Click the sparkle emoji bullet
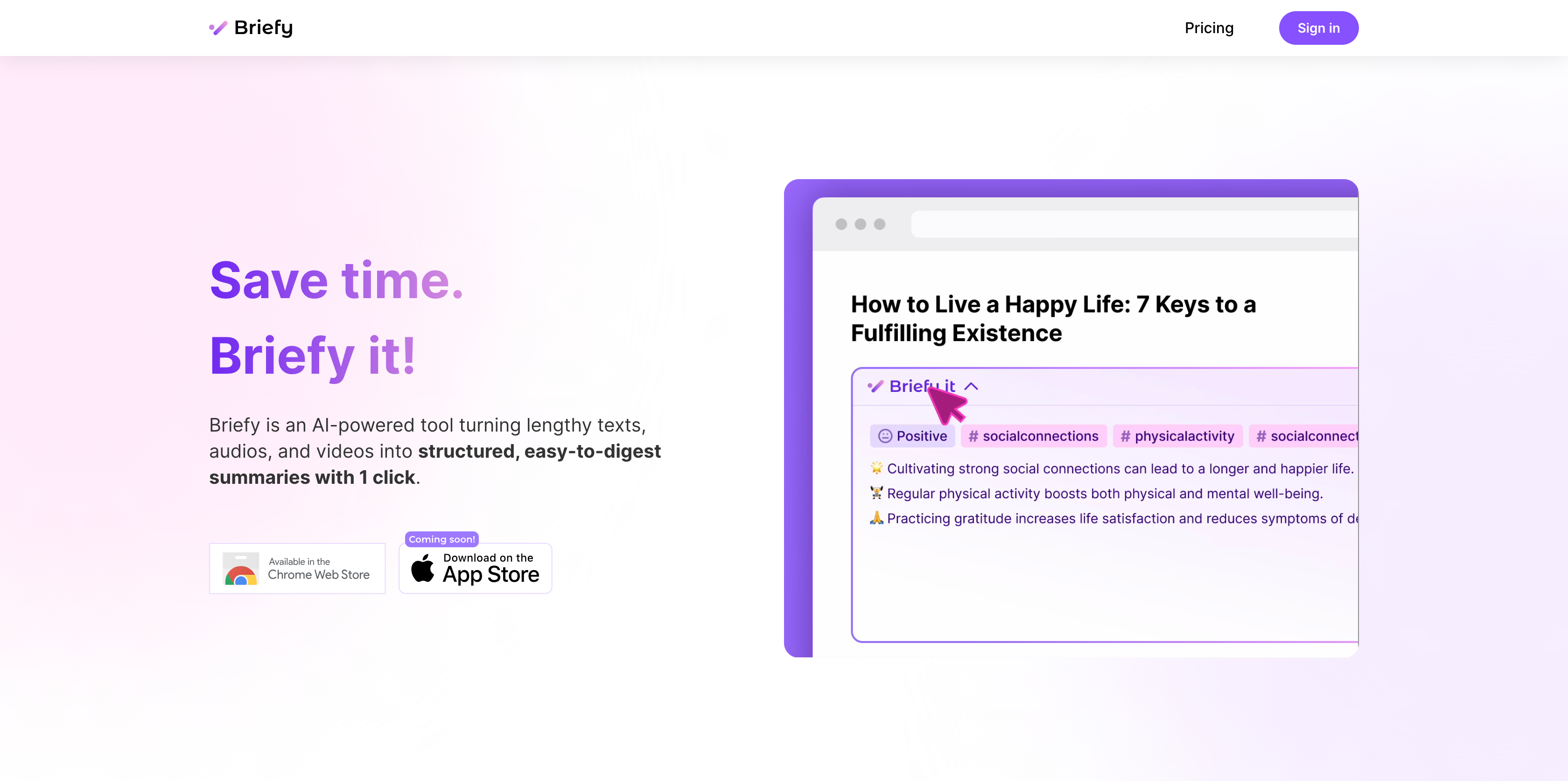 (x=876, y=468)
